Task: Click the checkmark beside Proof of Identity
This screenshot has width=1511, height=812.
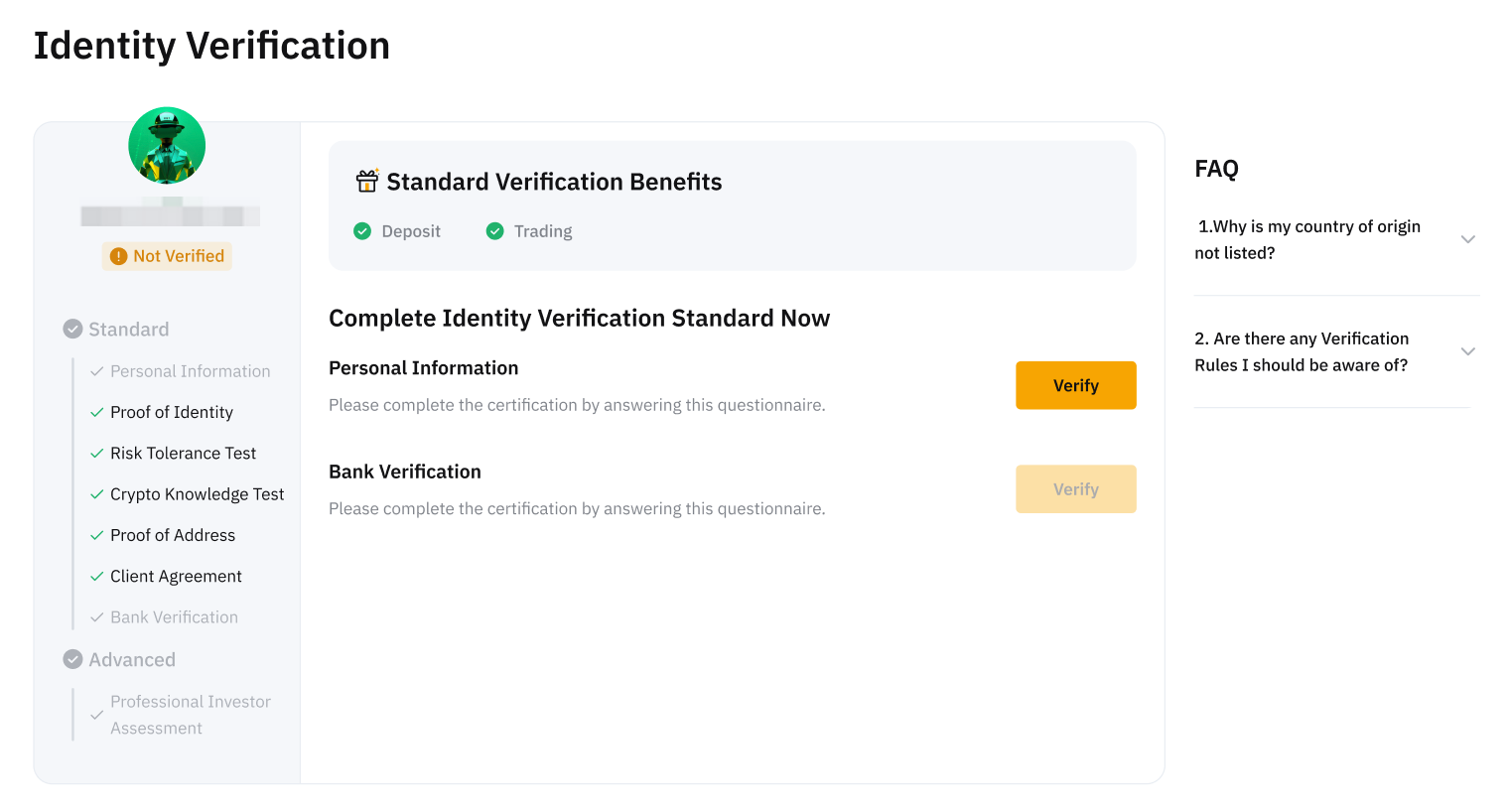Action: [96, 412]
